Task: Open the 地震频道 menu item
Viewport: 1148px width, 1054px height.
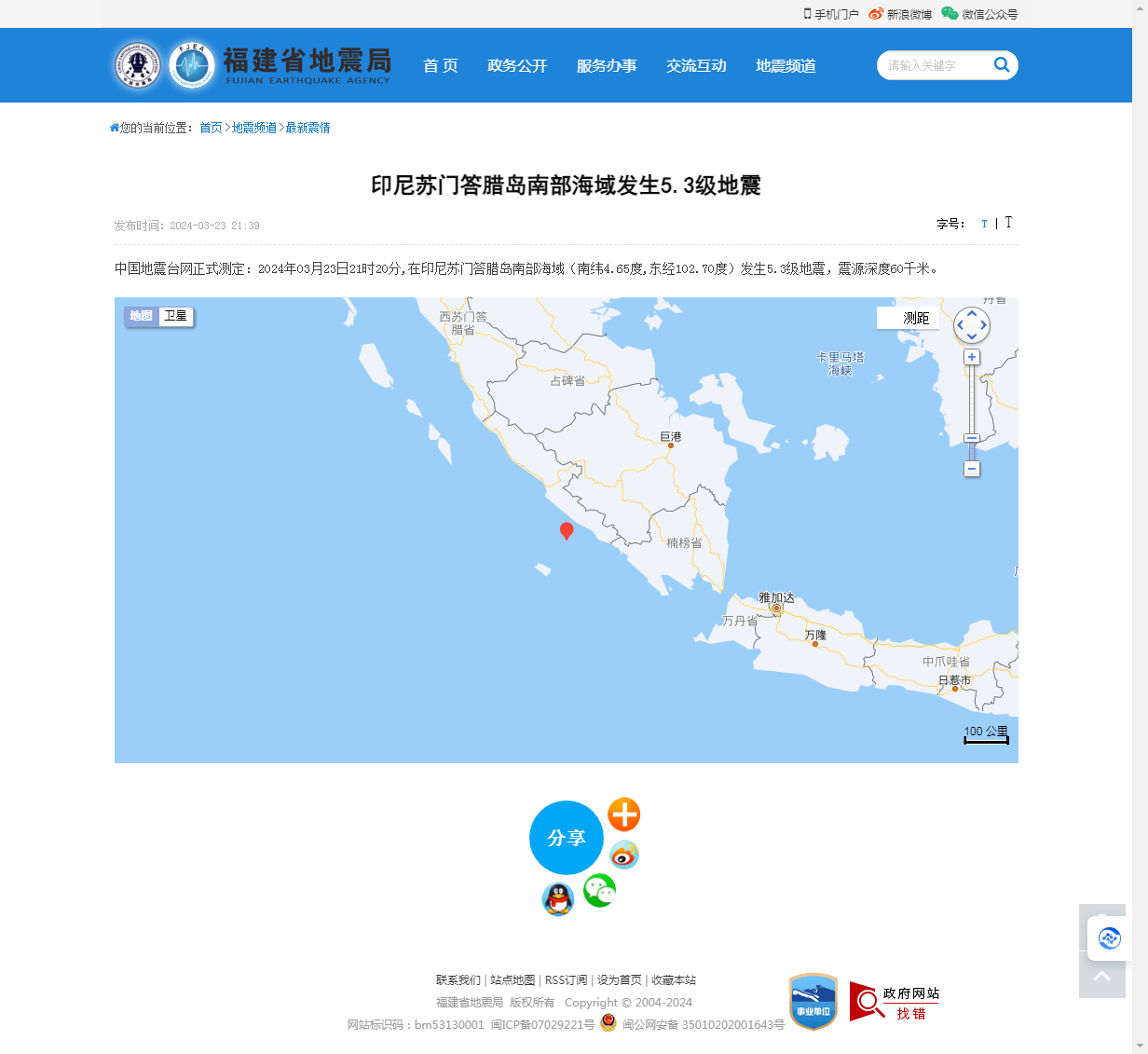Action: [x=785, y=65]
